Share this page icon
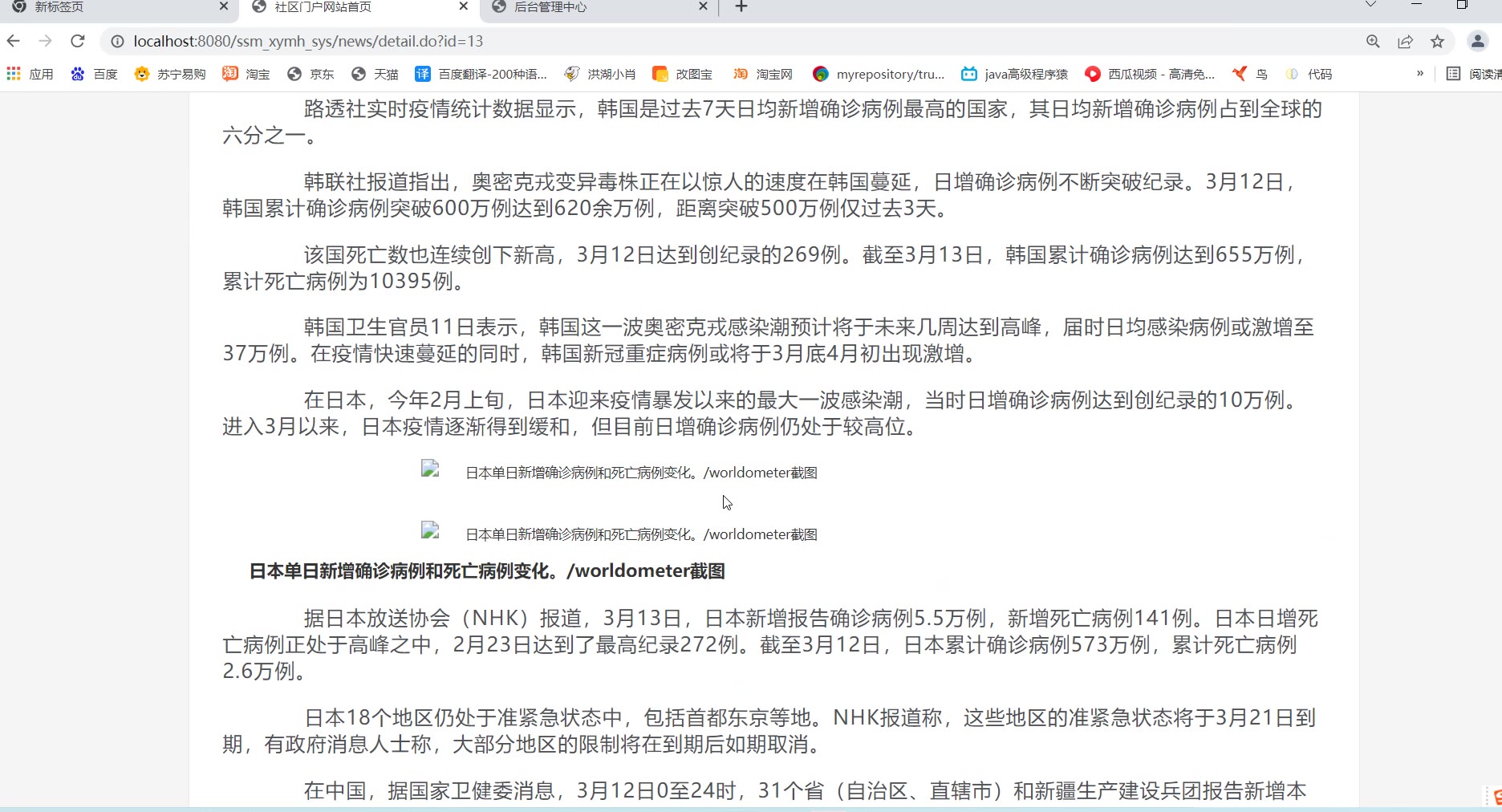Screen dimensions: 1502x812 tap(1405, 41)
